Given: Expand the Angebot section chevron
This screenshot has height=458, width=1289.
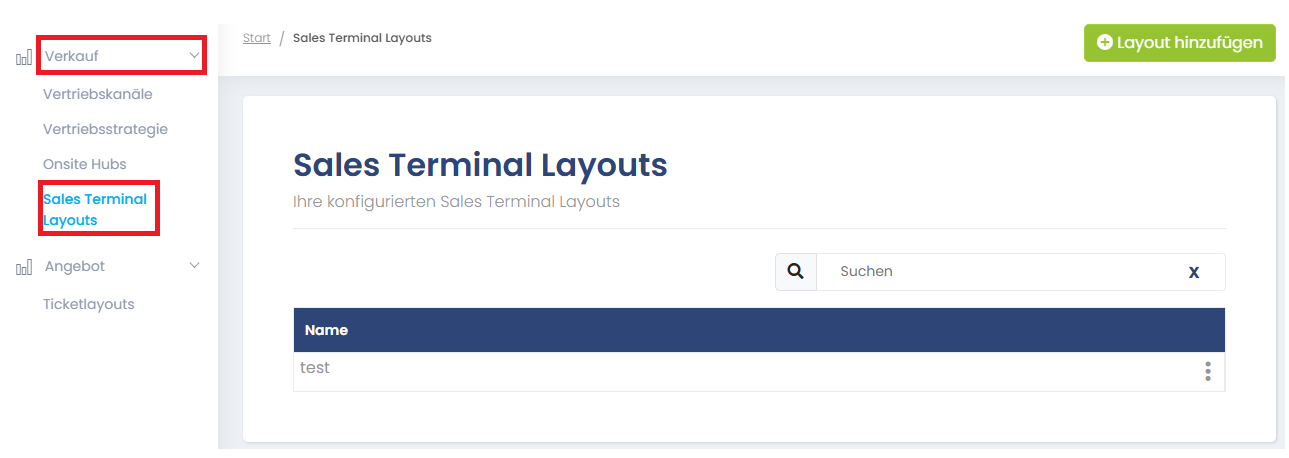Looking at the screenshot, I should 194,266.
